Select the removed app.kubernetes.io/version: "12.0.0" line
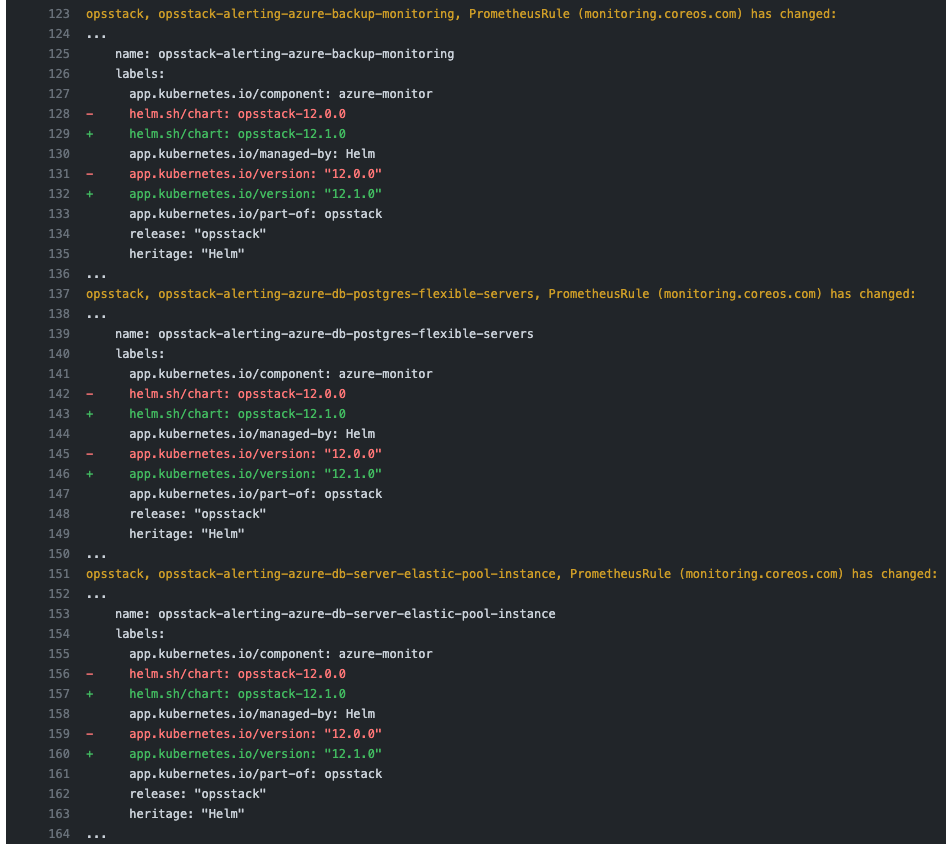This screenshot has height=844, width=946. point(255,173)
